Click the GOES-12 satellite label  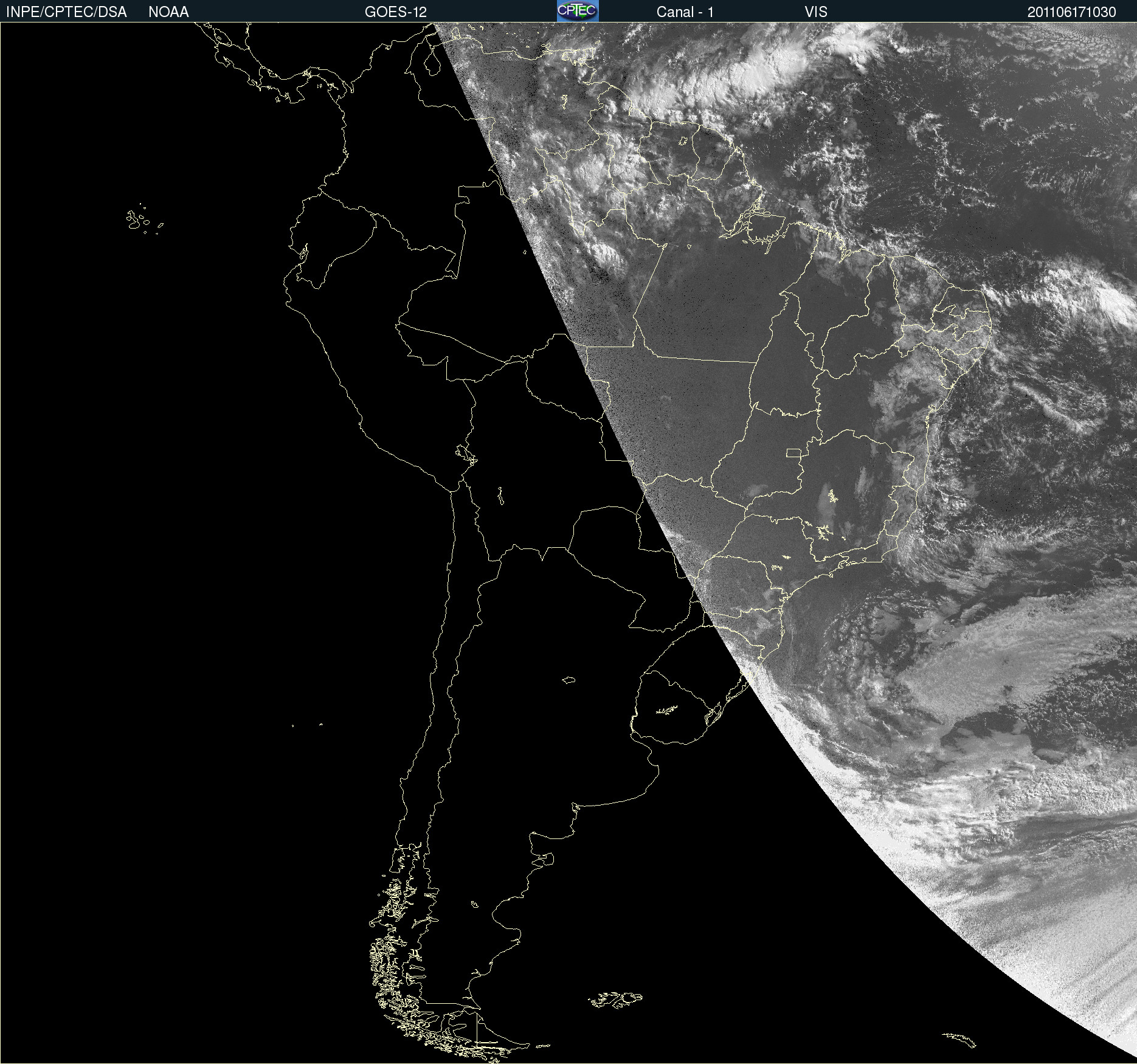pos(396,12)
